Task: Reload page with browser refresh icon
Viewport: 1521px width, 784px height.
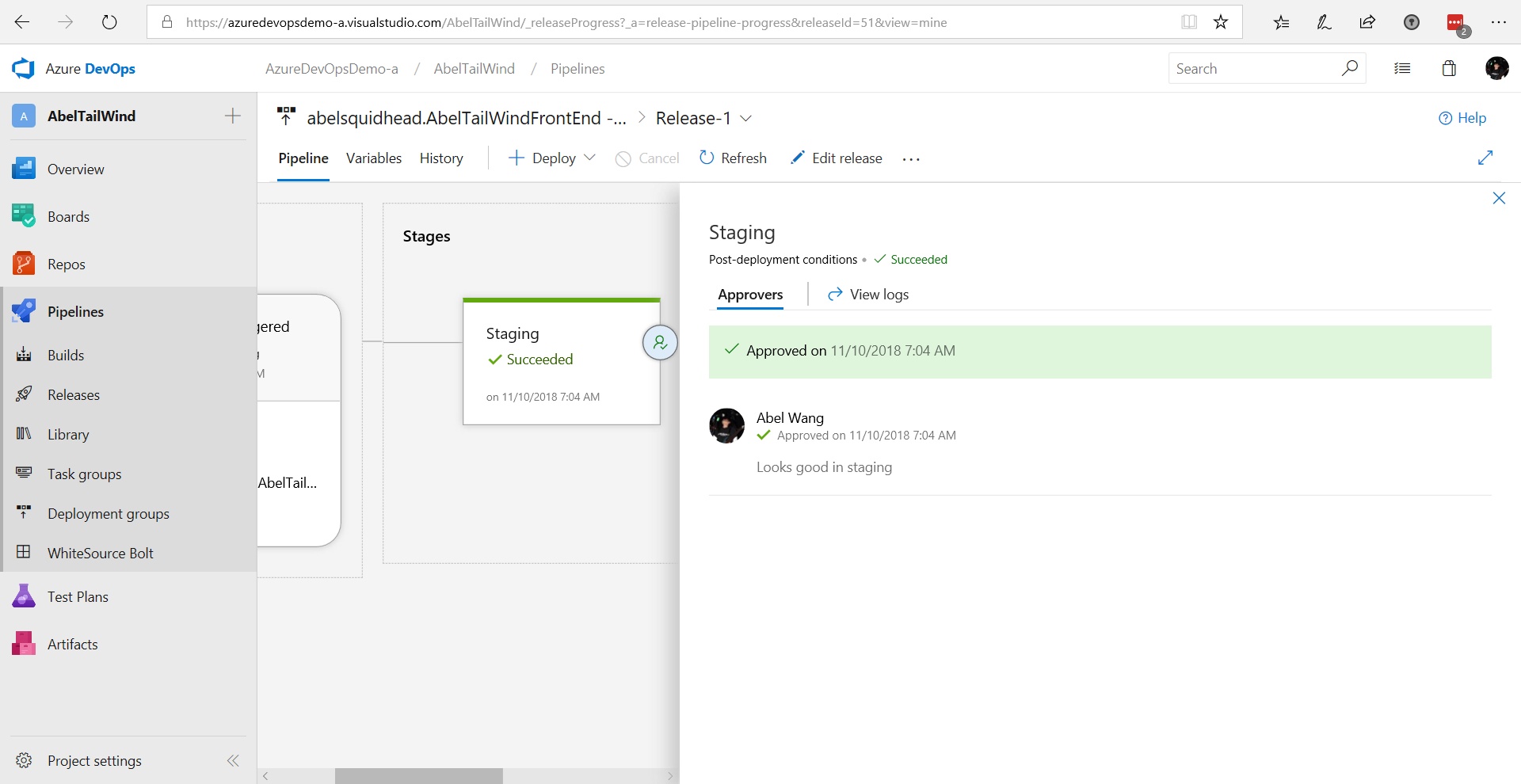Action: [x=109, y=22]
